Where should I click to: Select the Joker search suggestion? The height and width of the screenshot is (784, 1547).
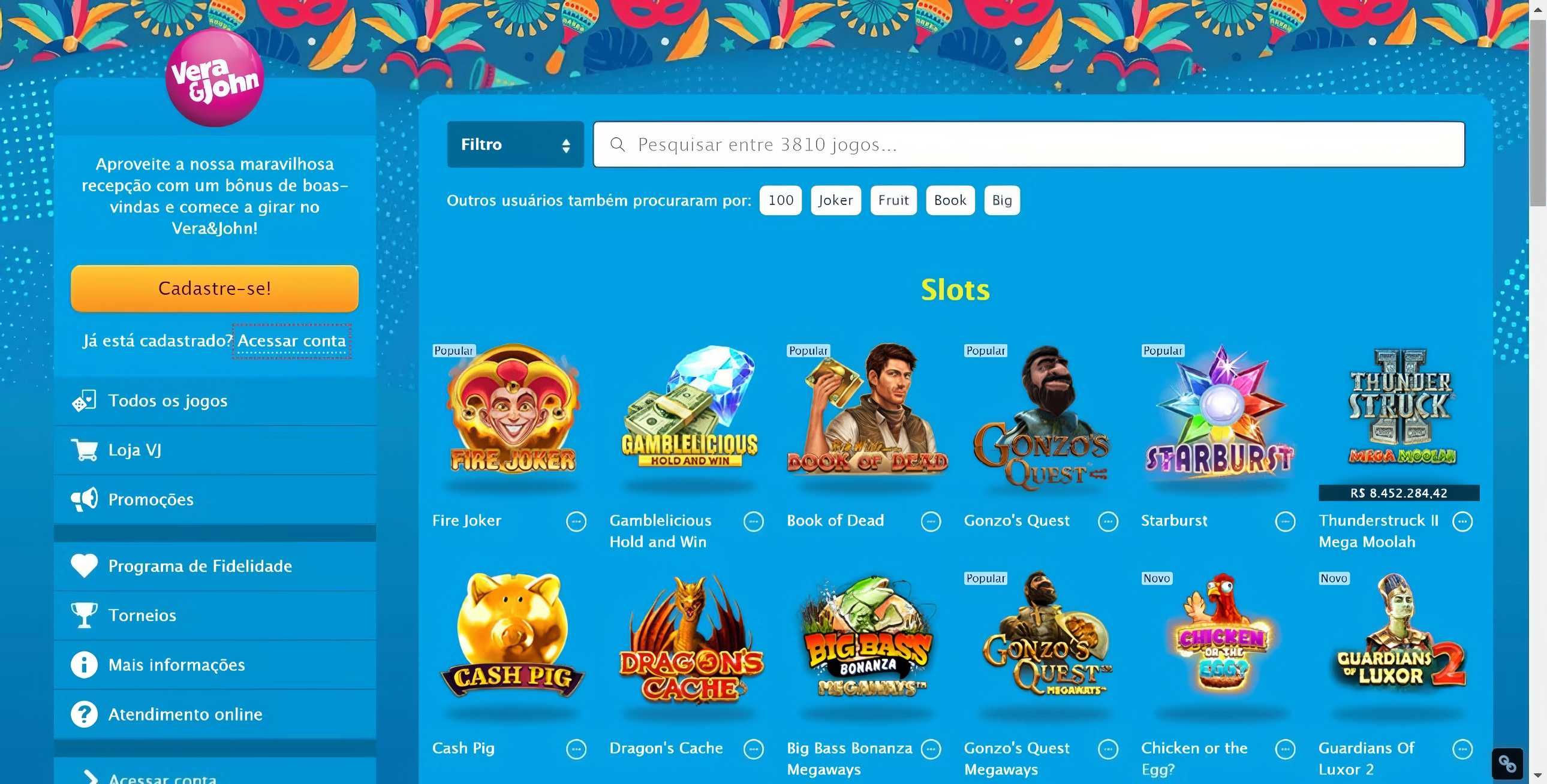835,200
